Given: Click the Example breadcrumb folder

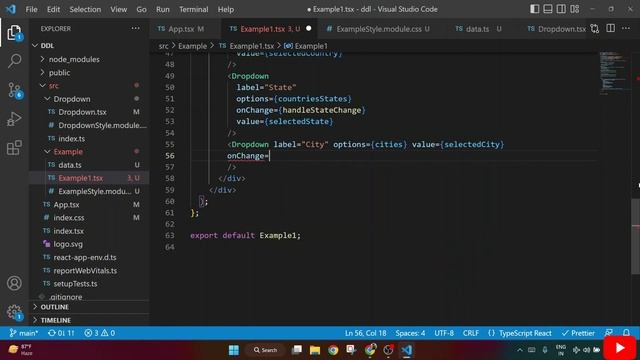Looking at the screenshot, I should pyautogui.click(x=192, y=46).
